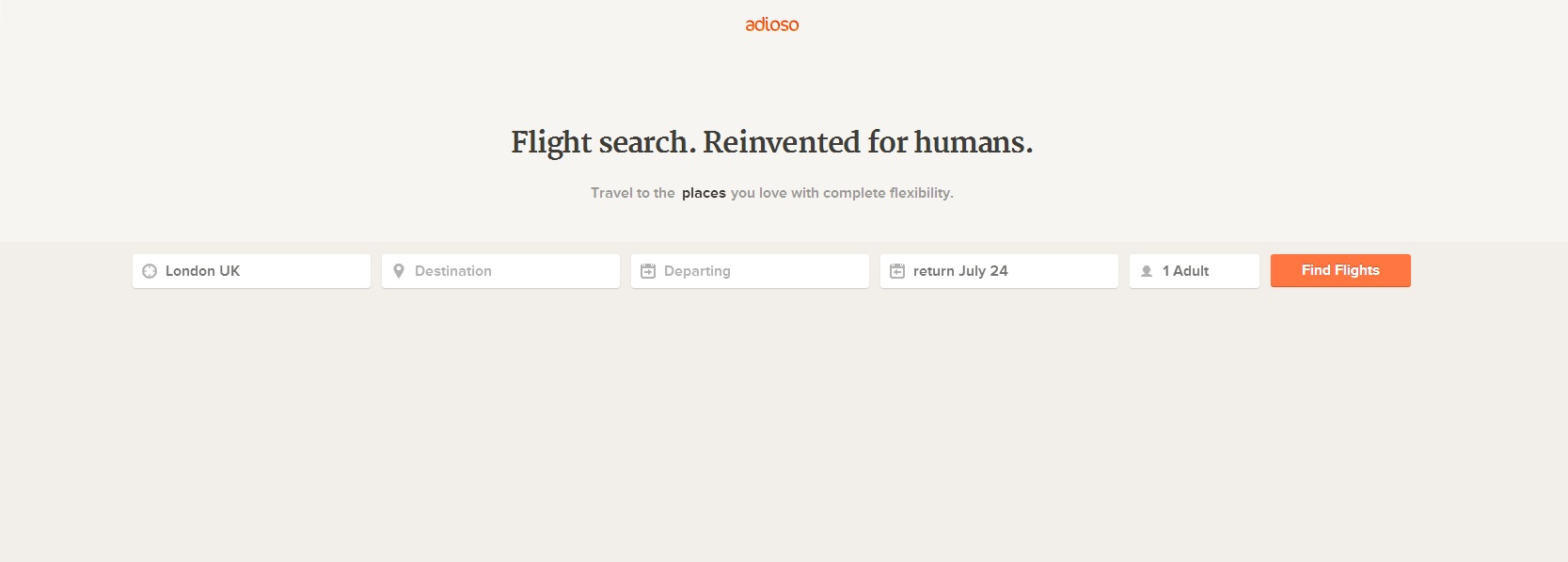Click the "Flight search." headline text
1568x562 pixels.
click(603, 142)
